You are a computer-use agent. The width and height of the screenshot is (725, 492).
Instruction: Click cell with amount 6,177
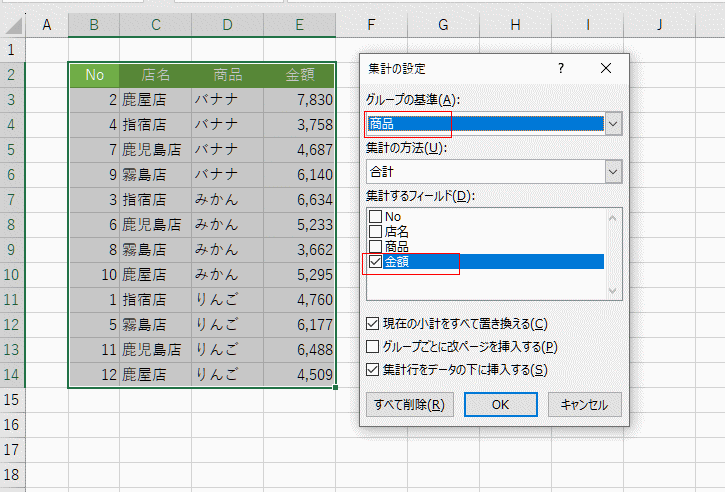click(x=300, y=325)
